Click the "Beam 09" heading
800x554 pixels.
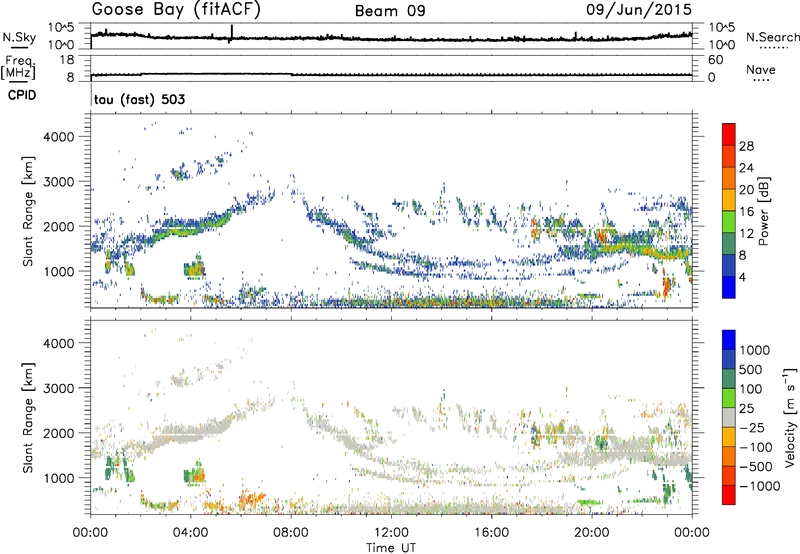390,11
